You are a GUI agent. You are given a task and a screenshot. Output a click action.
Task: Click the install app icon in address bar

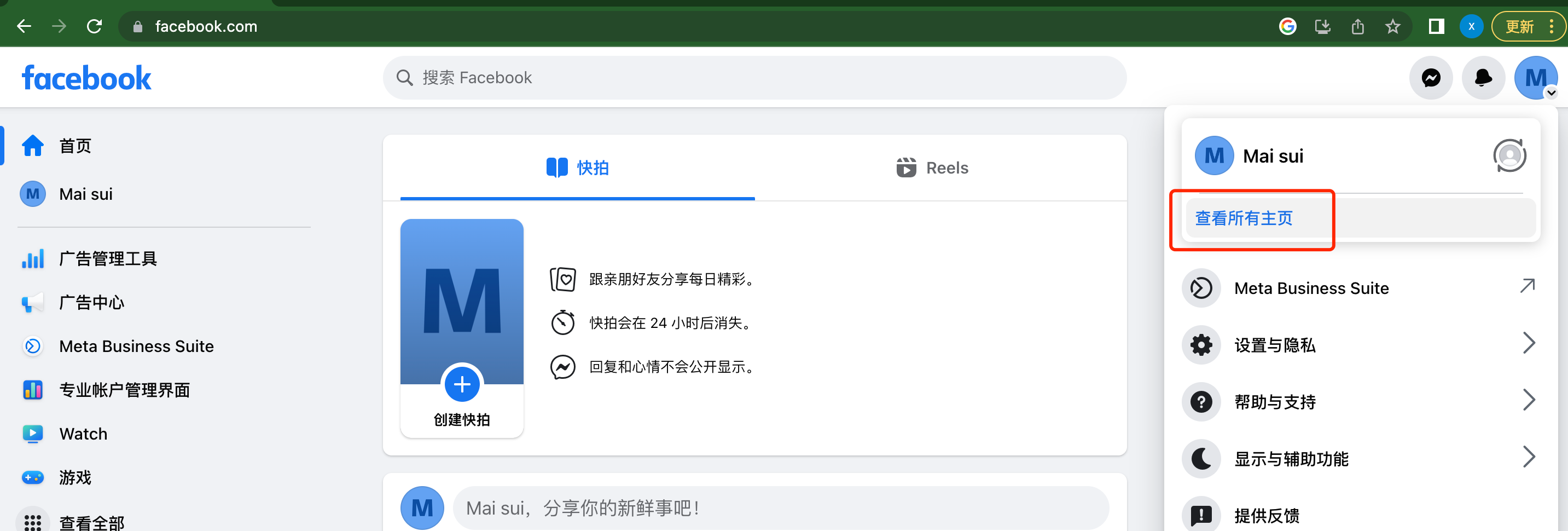tap(1322, 26)
